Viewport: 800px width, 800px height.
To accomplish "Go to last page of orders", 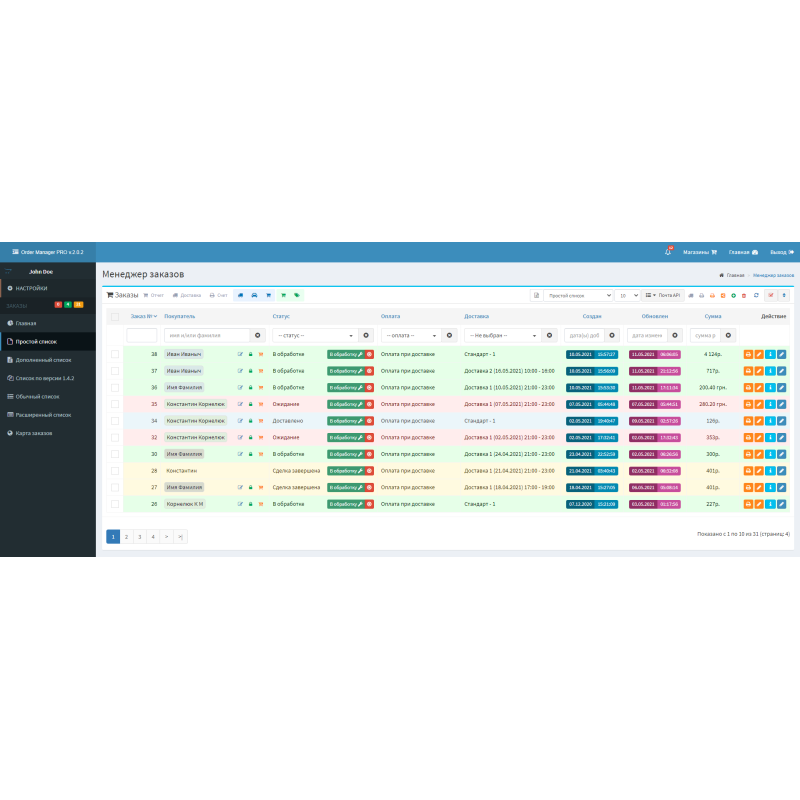I will [x=180, y=537].
